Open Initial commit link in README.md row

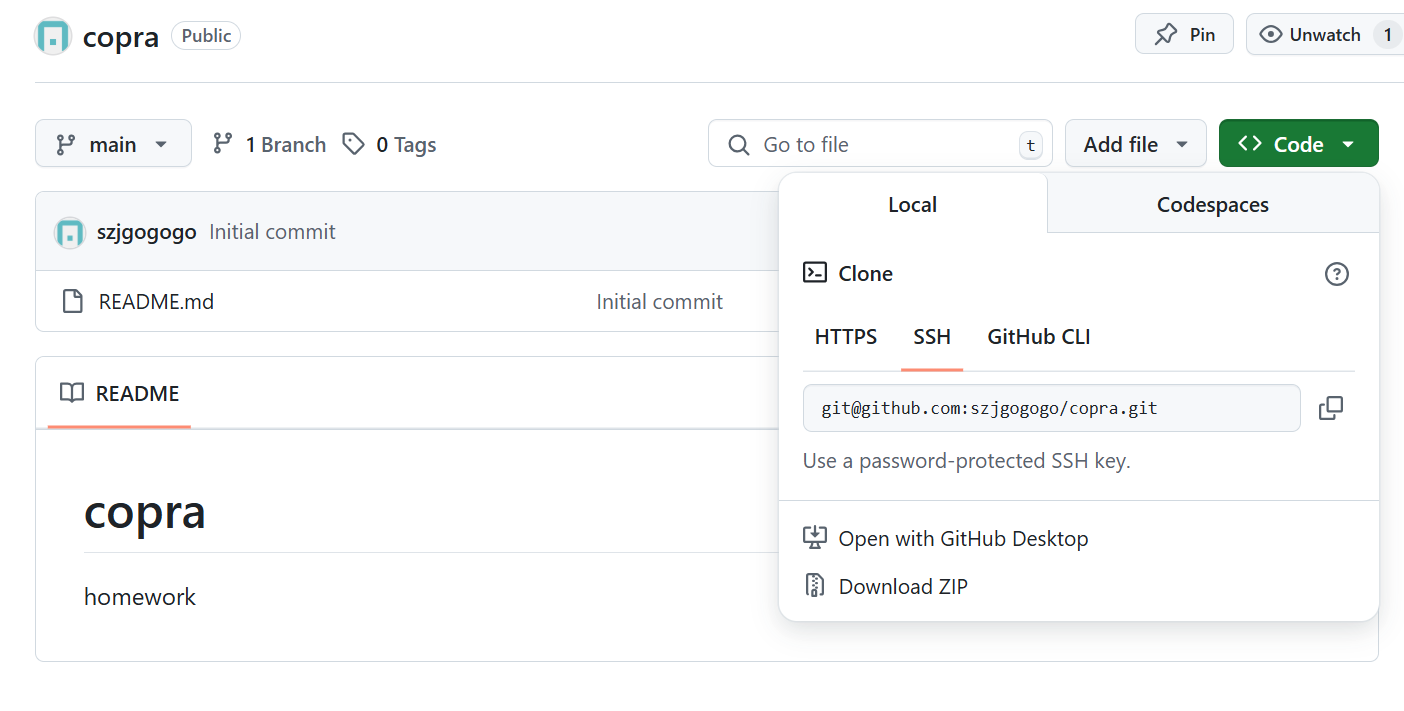(659, 301)
